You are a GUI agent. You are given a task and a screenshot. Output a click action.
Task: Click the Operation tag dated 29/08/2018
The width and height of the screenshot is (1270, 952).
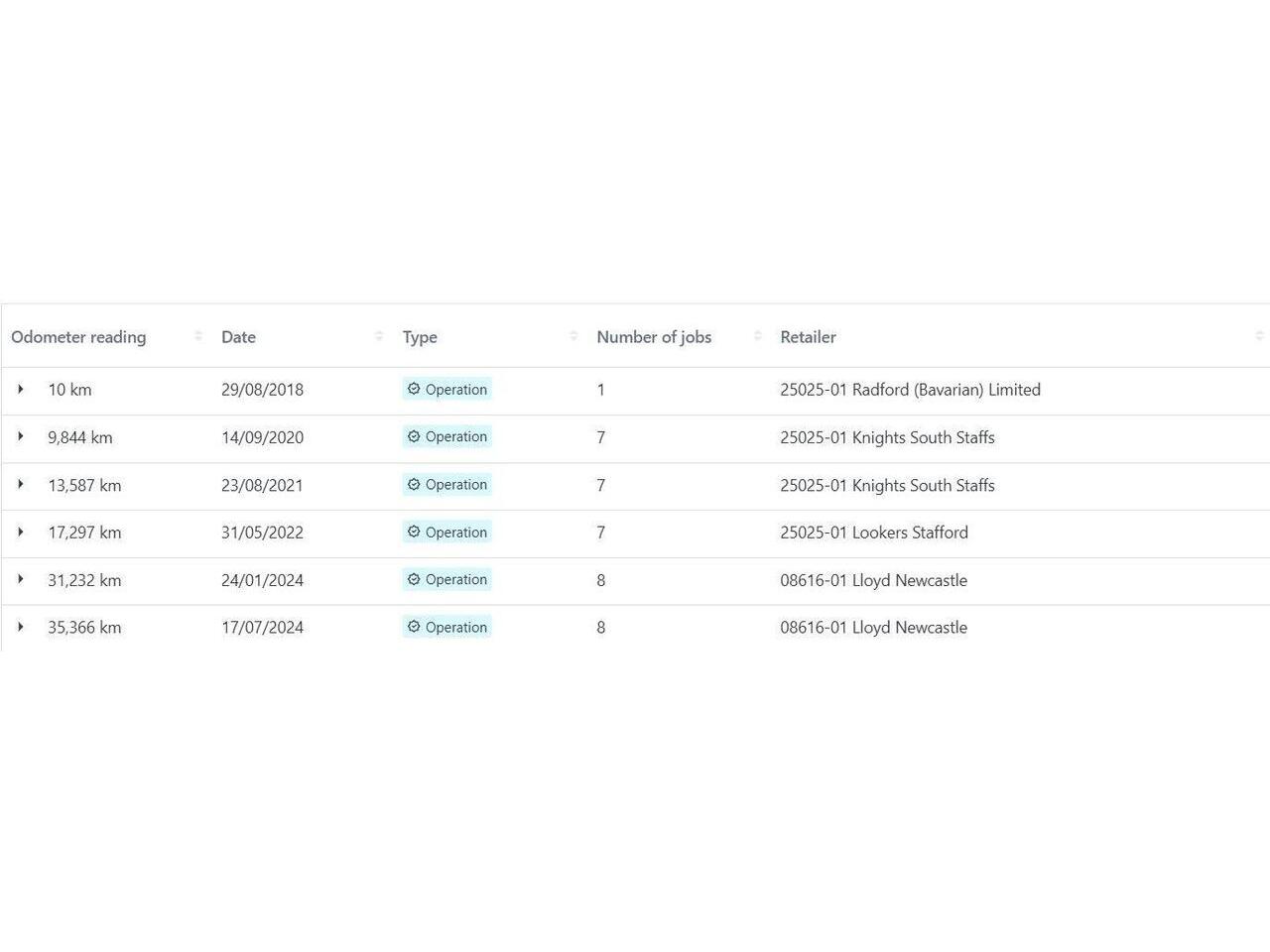pos(447,390)
